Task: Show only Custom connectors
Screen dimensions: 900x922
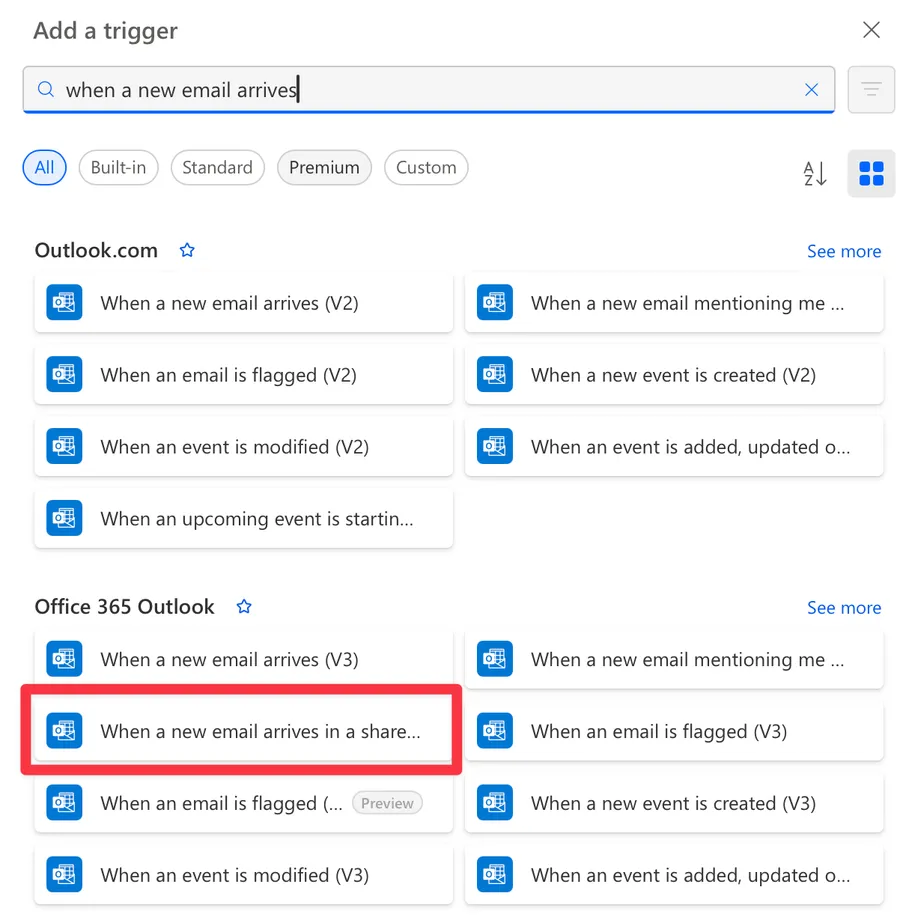Action: 426,168
